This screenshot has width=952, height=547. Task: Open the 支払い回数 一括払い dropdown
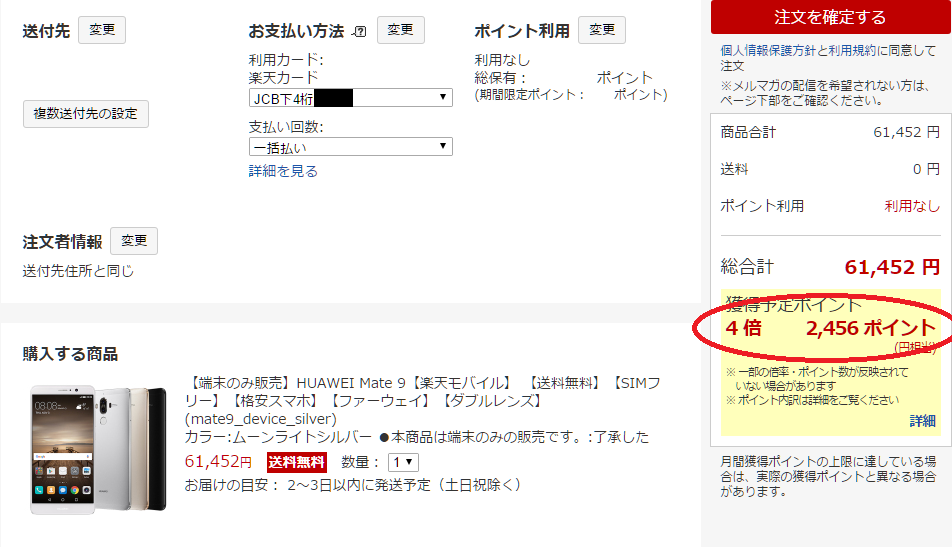pos(350,147)
